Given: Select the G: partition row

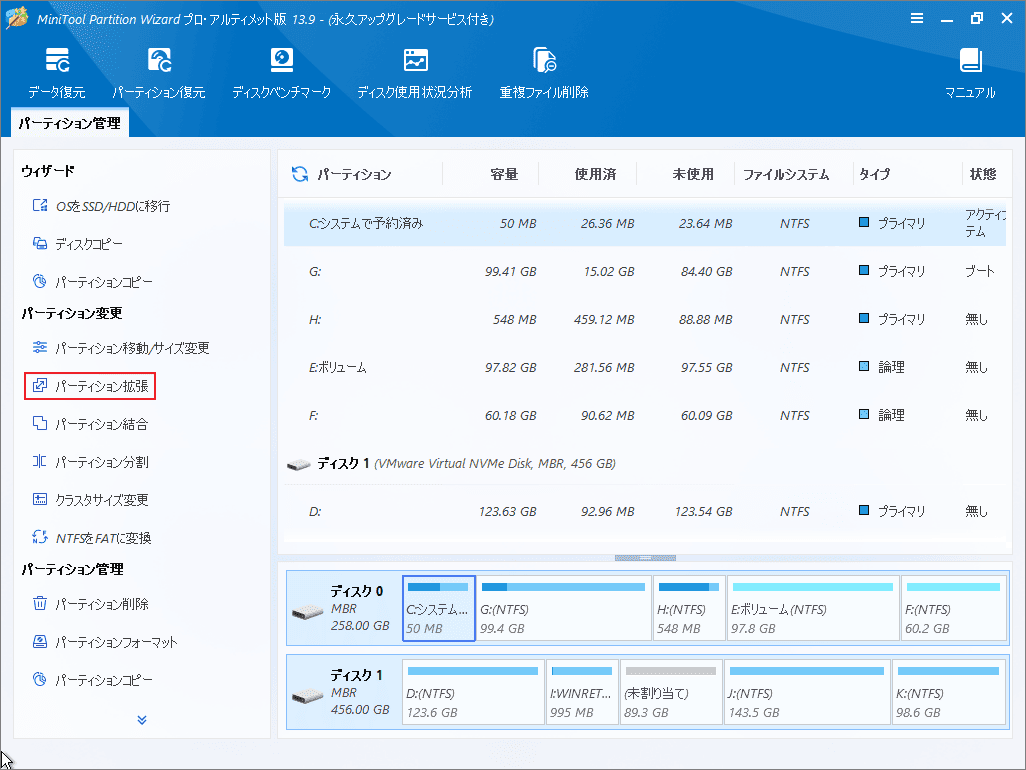Looking at the screenshot, I should coord(645,271).
